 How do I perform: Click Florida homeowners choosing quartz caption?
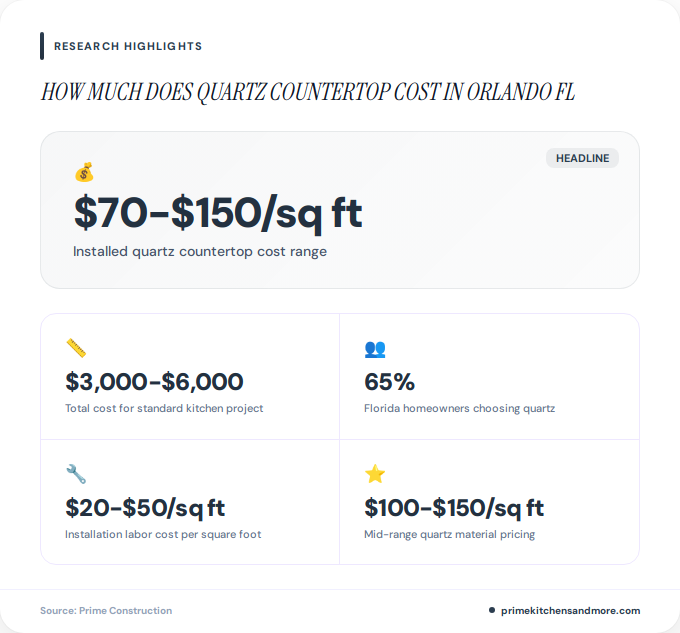tap(459, 408)
